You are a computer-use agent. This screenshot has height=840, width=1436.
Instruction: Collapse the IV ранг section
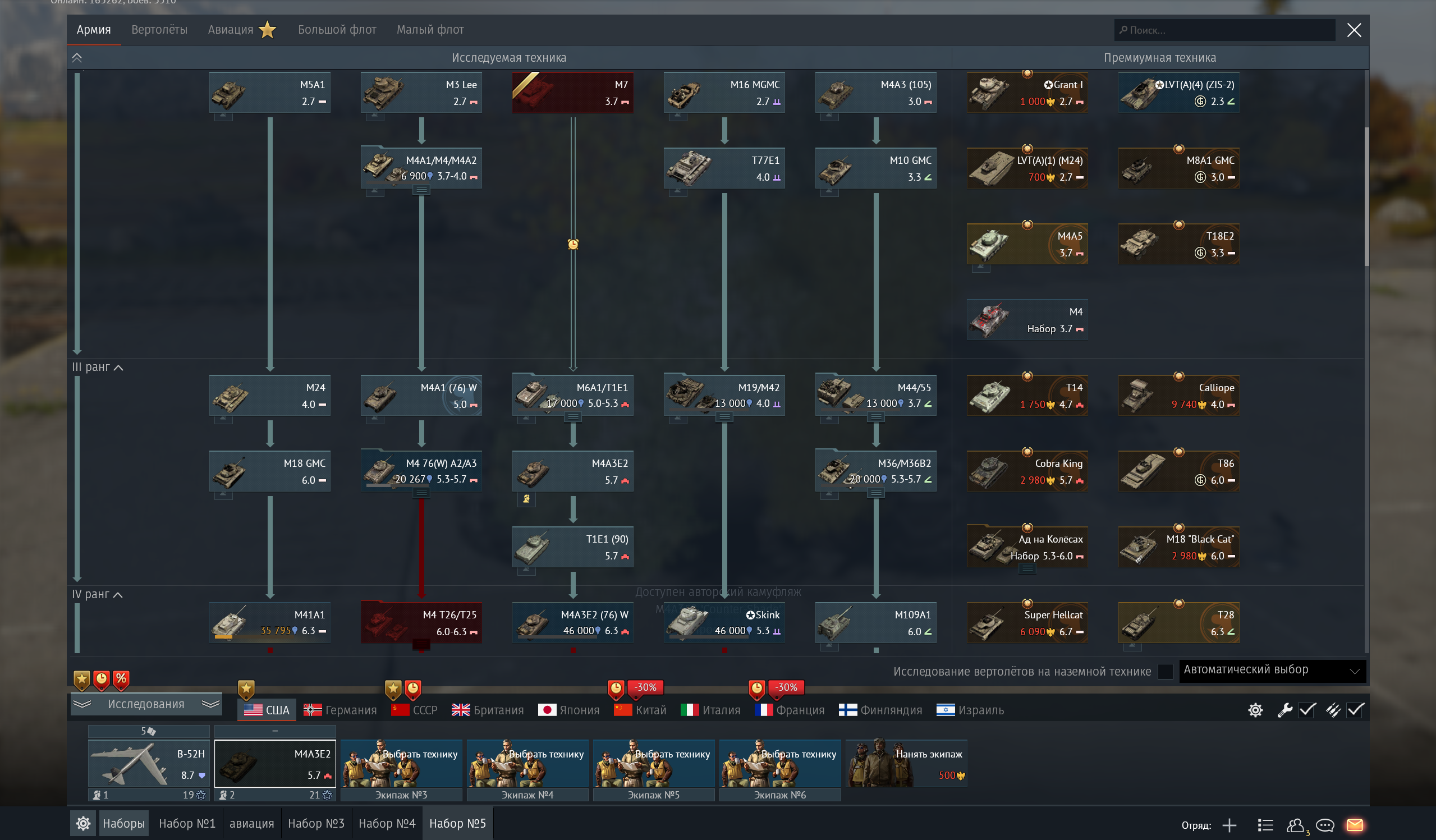pos(98,594)
